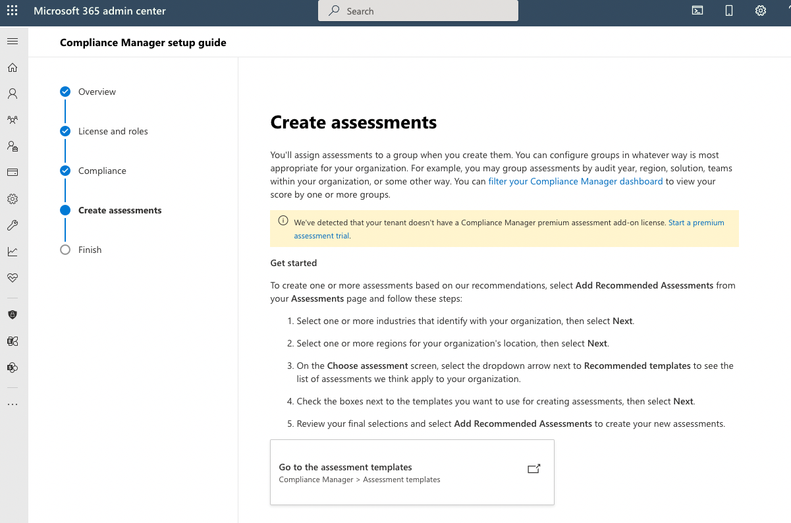Screen dimensions: 791x523
Task: Click the empty Finish step circle
Action: pos(65,250)
